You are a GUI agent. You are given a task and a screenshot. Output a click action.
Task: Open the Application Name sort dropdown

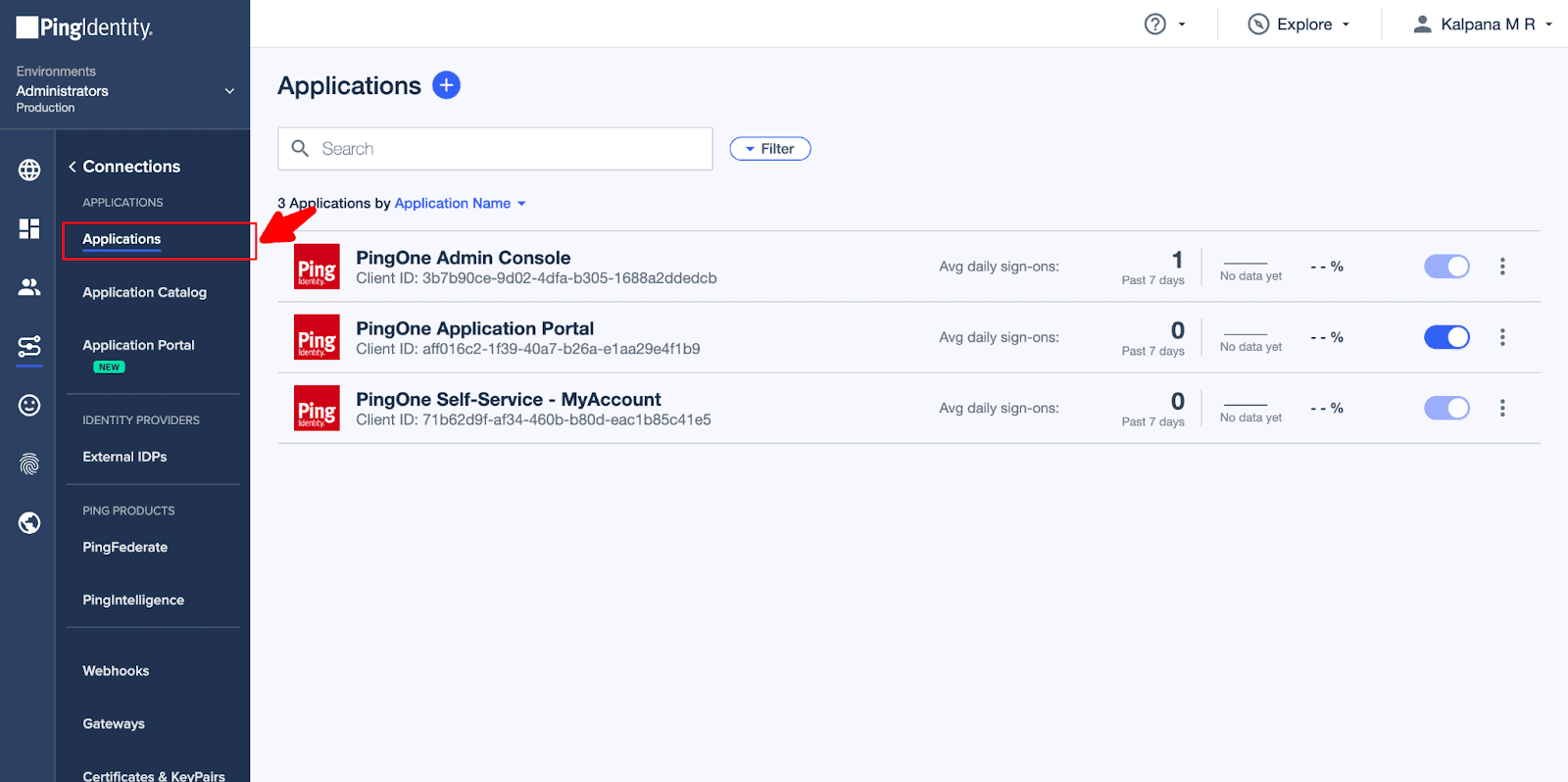pos(460,204)
